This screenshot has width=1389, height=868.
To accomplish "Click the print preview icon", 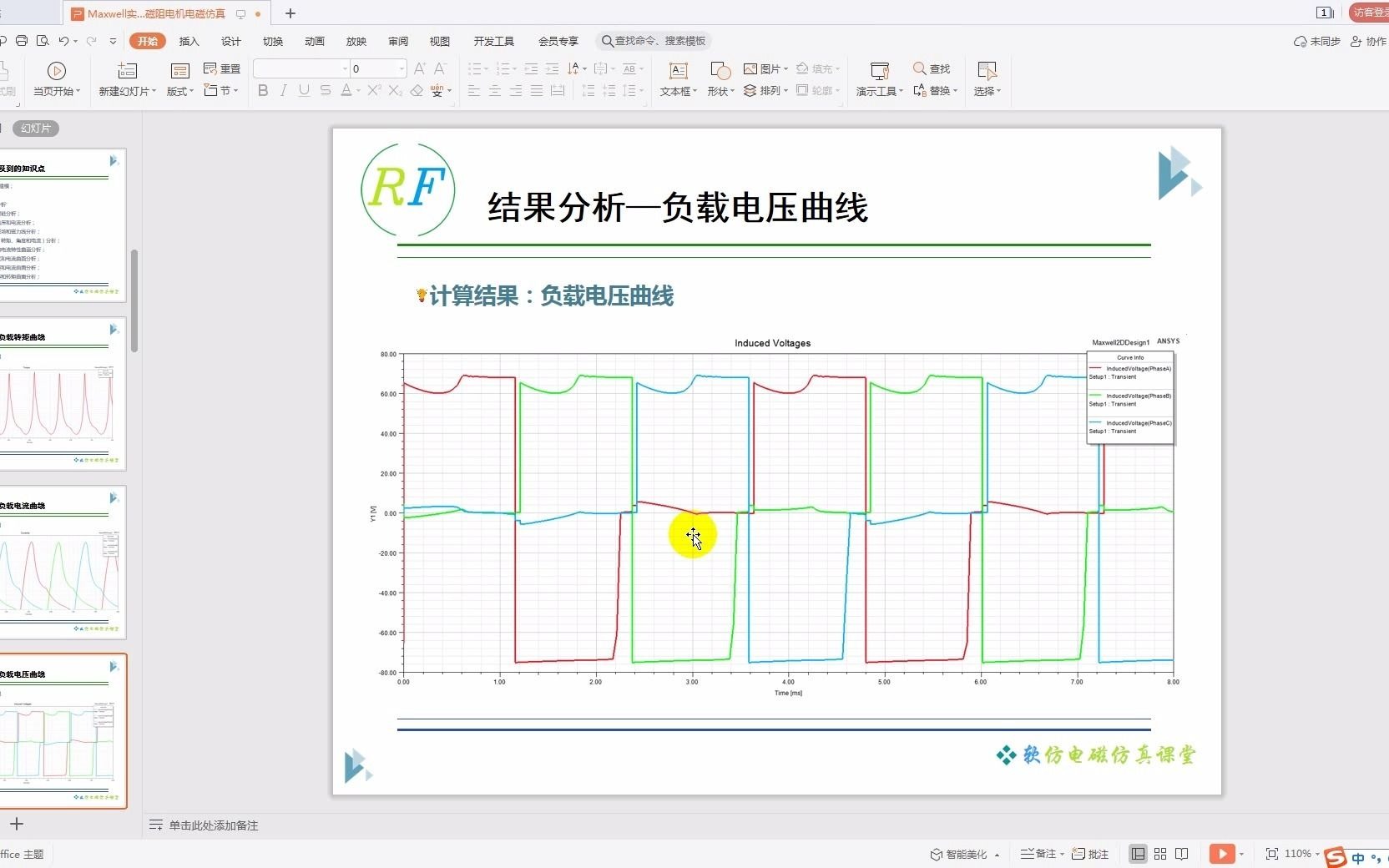I will click(x=43, y=41).
